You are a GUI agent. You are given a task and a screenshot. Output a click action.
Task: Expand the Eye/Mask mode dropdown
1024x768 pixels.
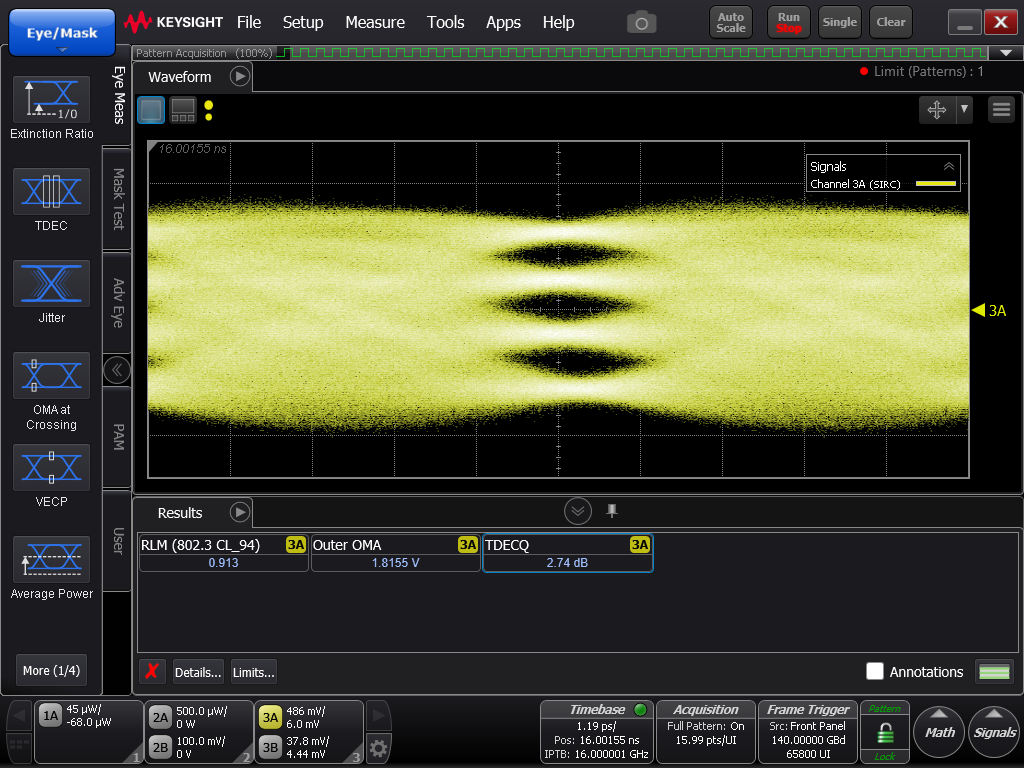coord(61,49)
